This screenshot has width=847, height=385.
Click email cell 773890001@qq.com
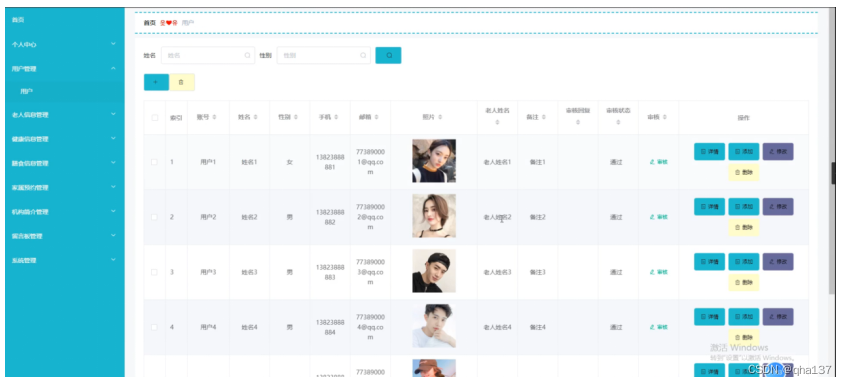(371, 162)
